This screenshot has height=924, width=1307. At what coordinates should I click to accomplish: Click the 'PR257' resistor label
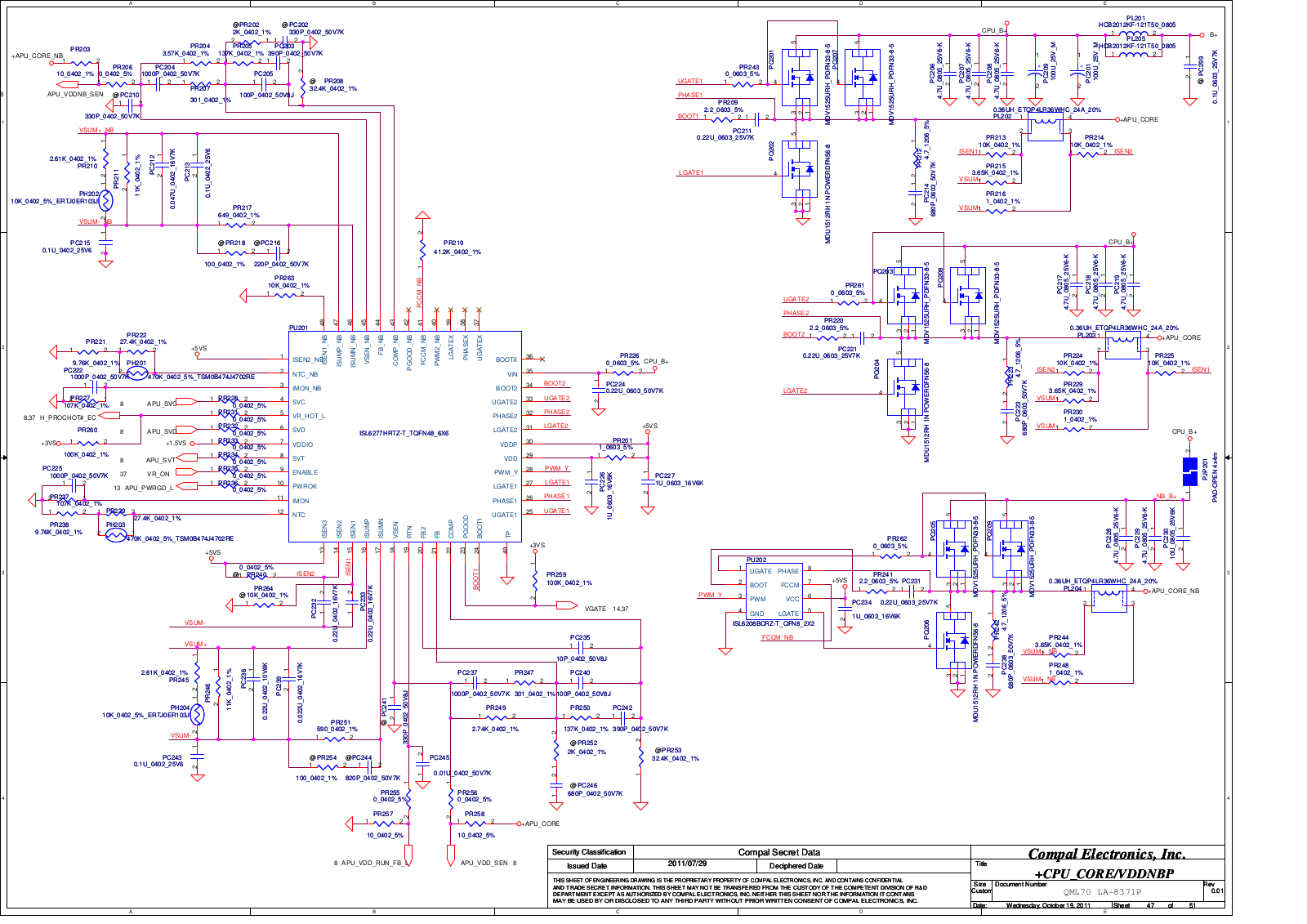point(383,814)
